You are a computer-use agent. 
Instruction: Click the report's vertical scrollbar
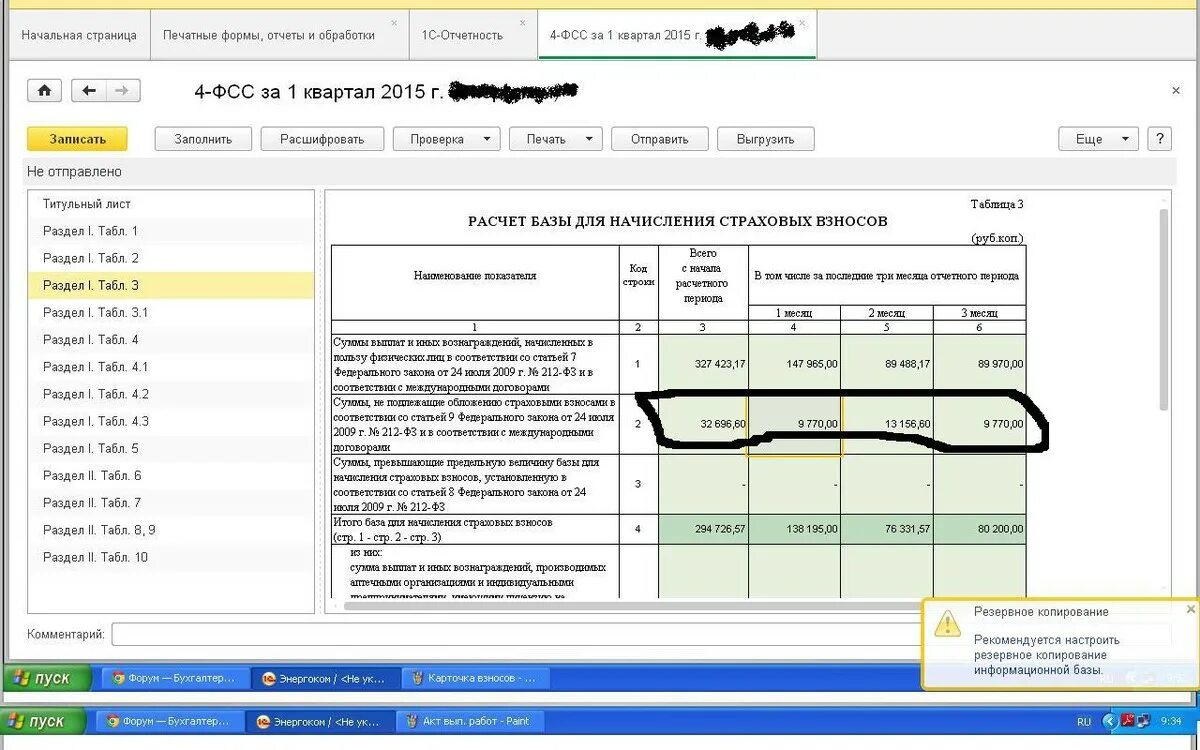tap(1163, 310)
